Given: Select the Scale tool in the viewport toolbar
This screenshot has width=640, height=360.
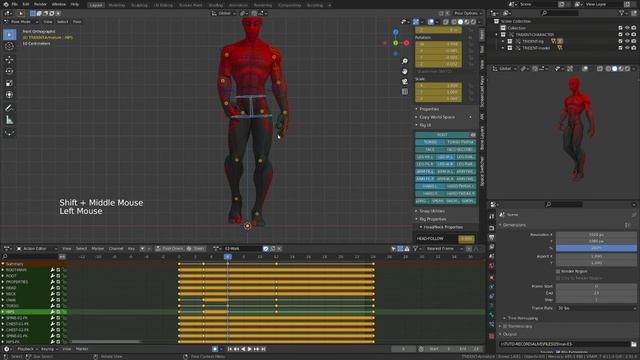Looking at the screenshot, I should click(x=9, y=83).
